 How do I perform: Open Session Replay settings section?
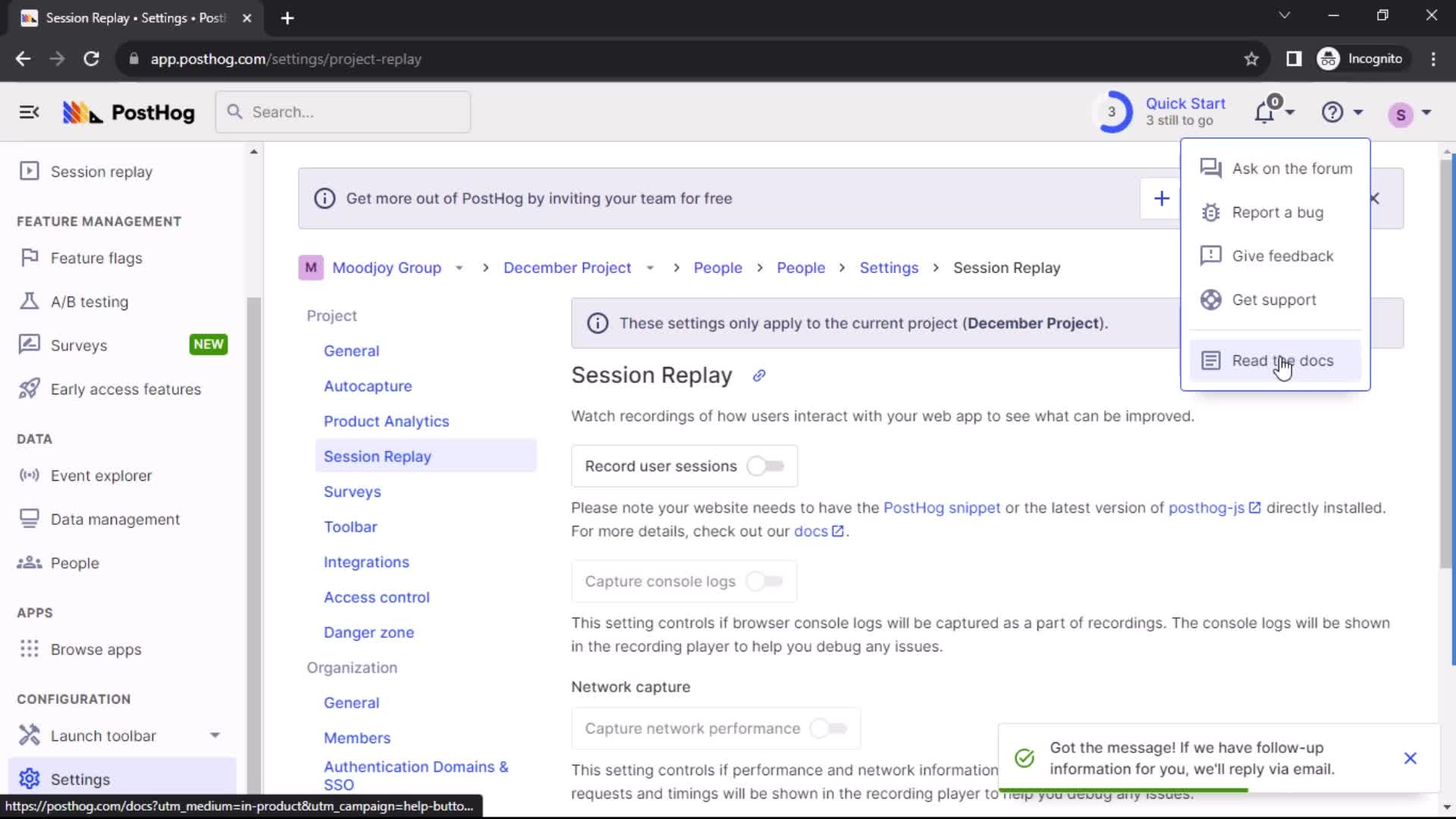pyautogui.click(x=425, y=457)
